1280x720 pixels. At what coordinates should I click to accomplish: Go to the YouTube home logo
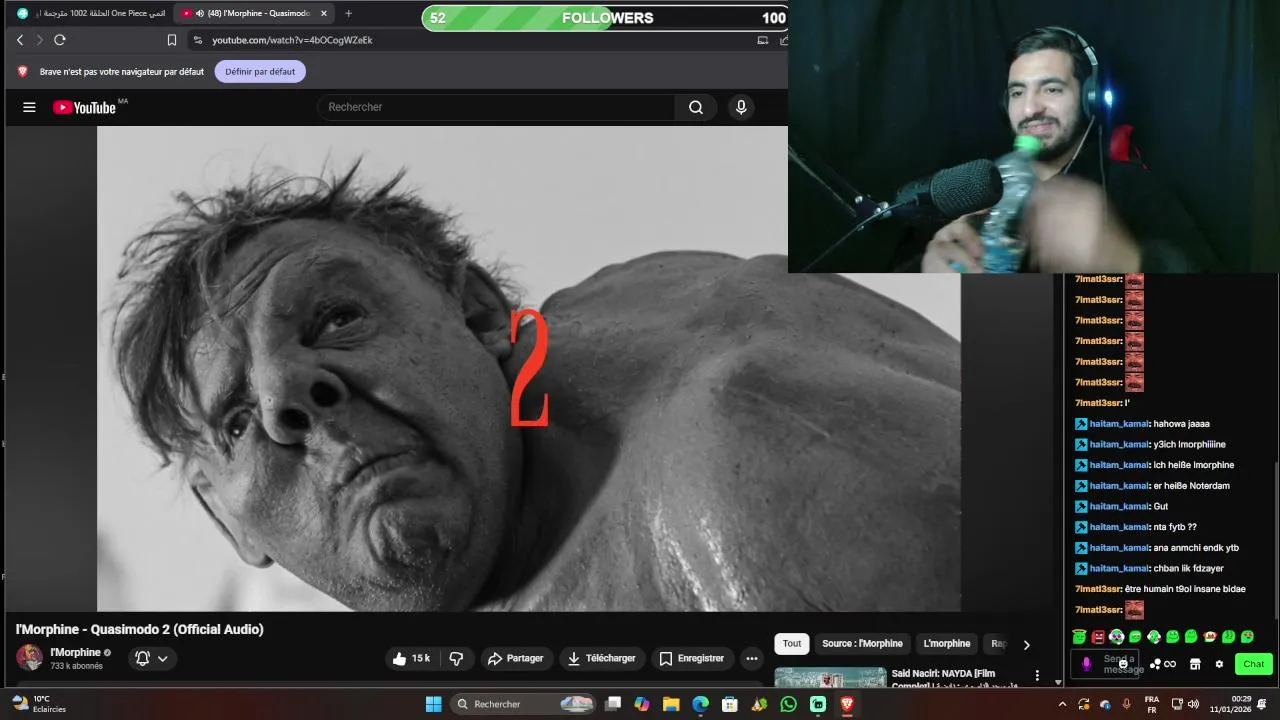pos(84,107)
